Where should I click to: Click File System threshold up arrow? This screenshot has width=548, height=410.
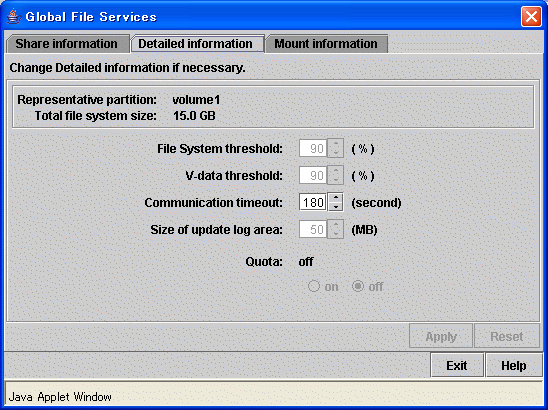click(336, 144)
